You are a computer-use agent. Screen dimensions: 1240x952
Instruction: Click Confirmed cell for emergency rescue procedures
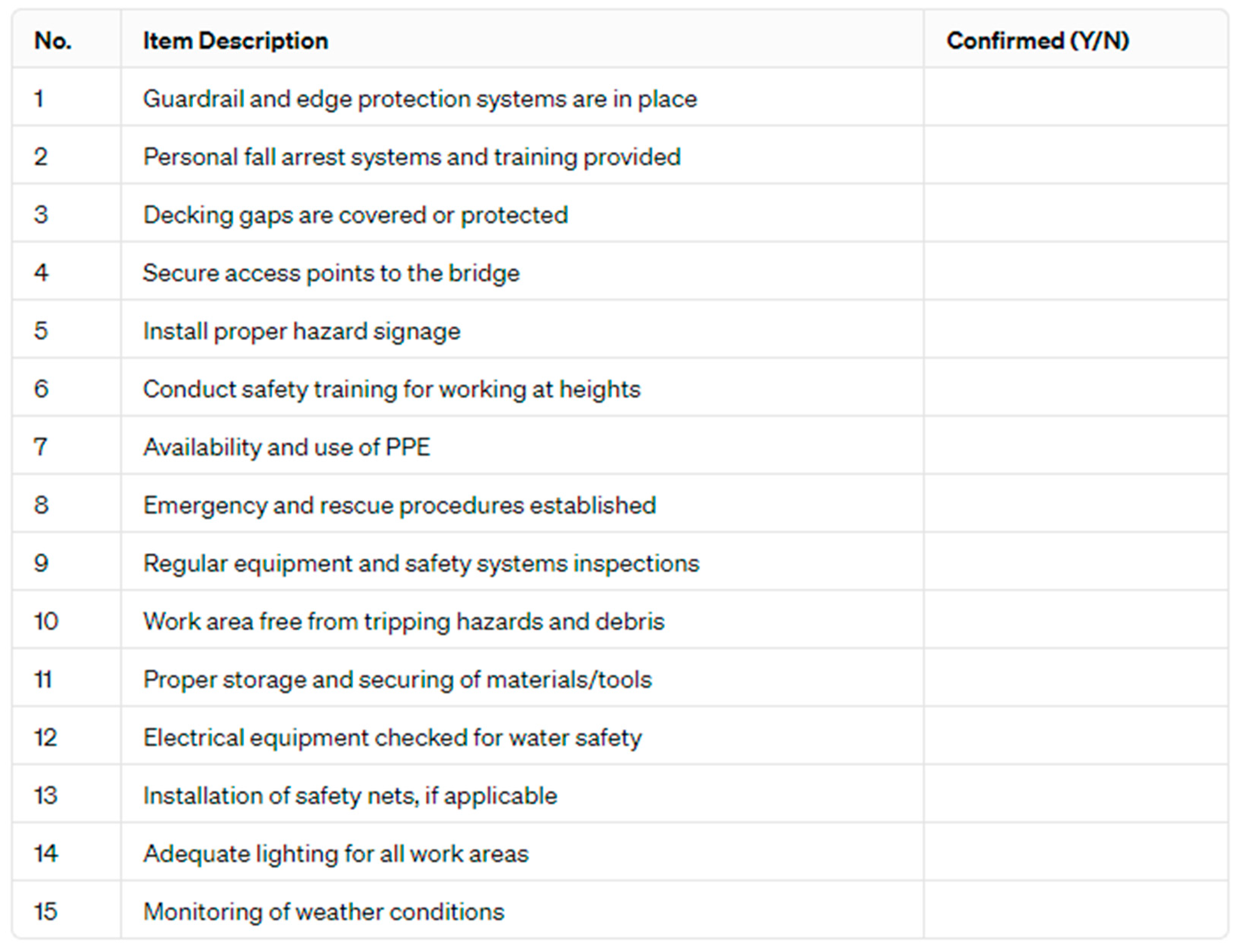[1075, 504]
